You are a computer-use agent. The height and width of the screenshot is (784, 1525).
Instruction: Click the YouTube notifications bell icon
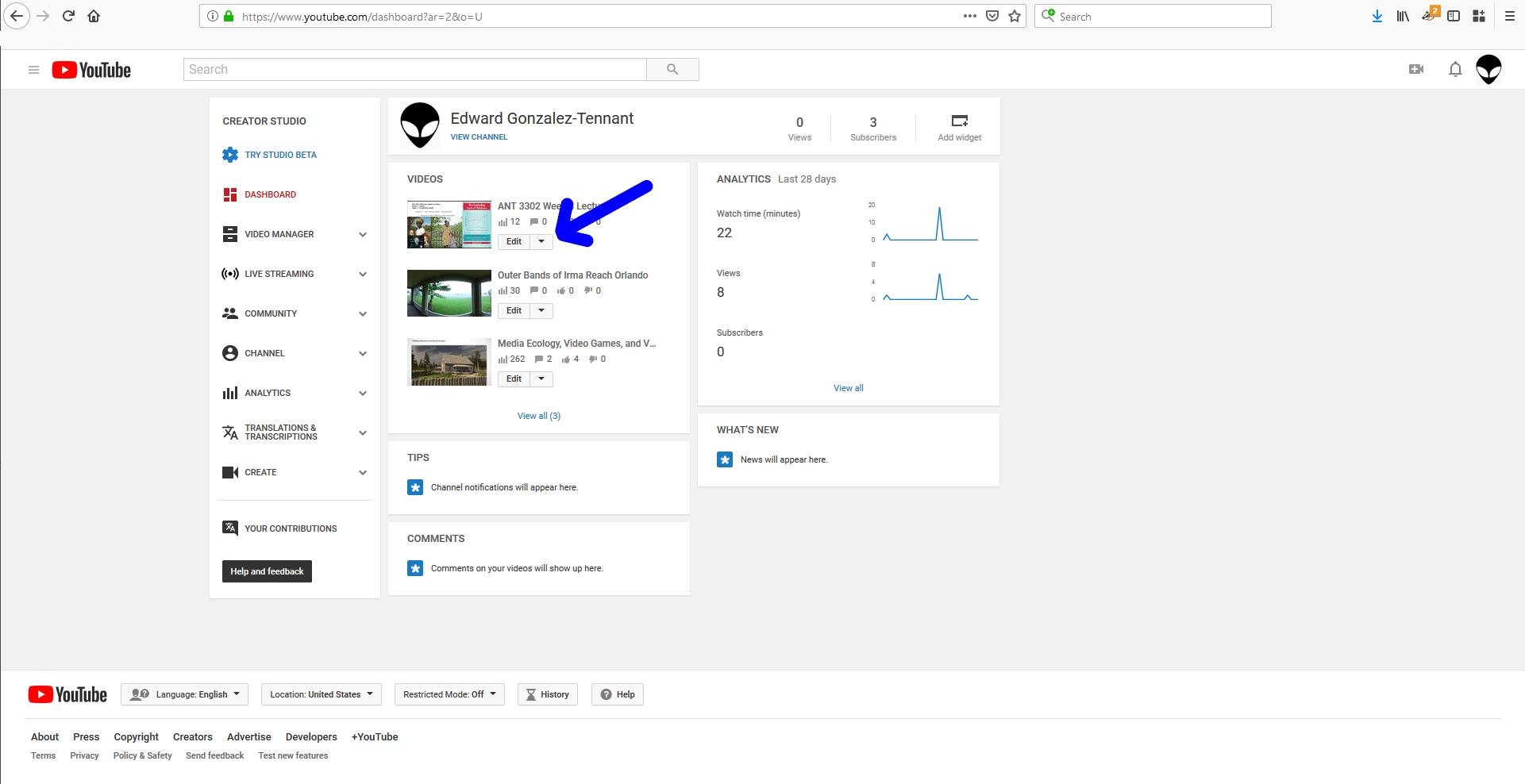pyautogui.click(x=1454, y=70)
